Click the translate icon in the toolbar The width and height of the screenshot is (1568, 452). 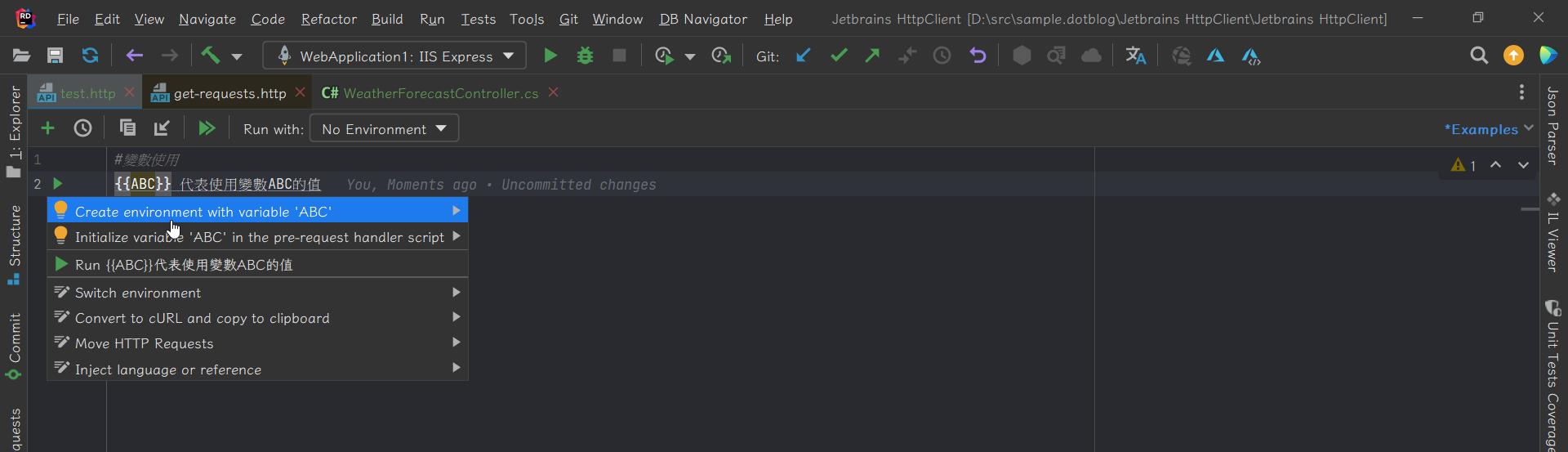[x=1135, y=56]
